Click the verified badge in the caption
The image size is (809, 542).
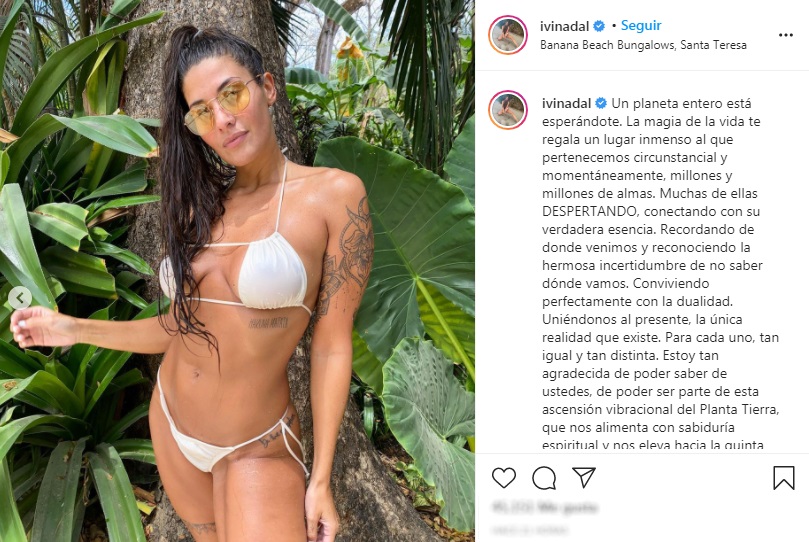[601, 104]
